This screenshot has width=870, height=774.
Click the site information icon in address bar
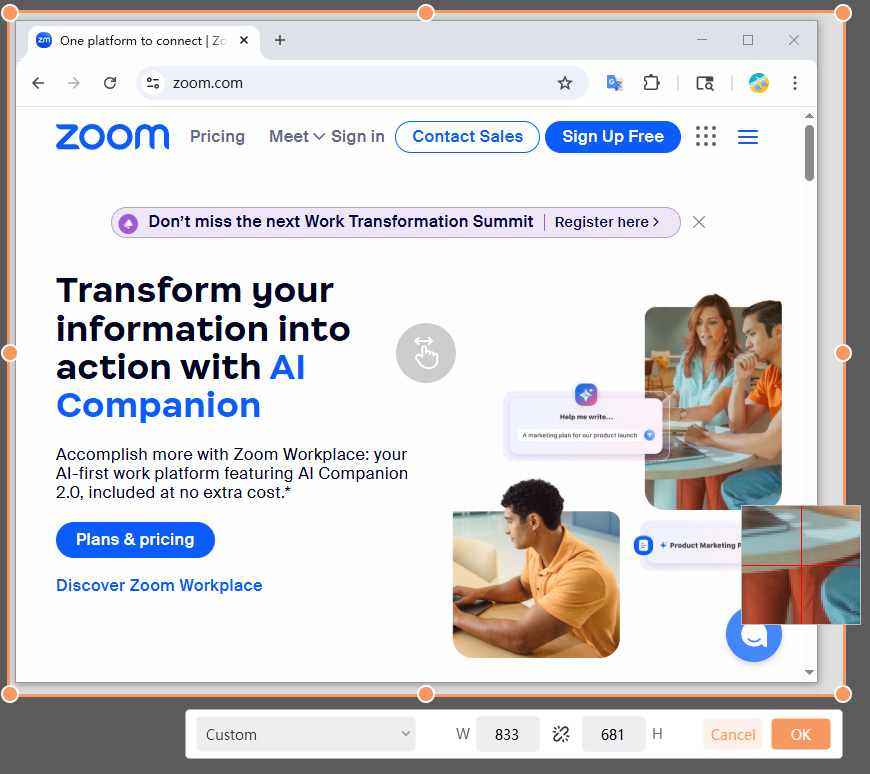coord(153,83)
